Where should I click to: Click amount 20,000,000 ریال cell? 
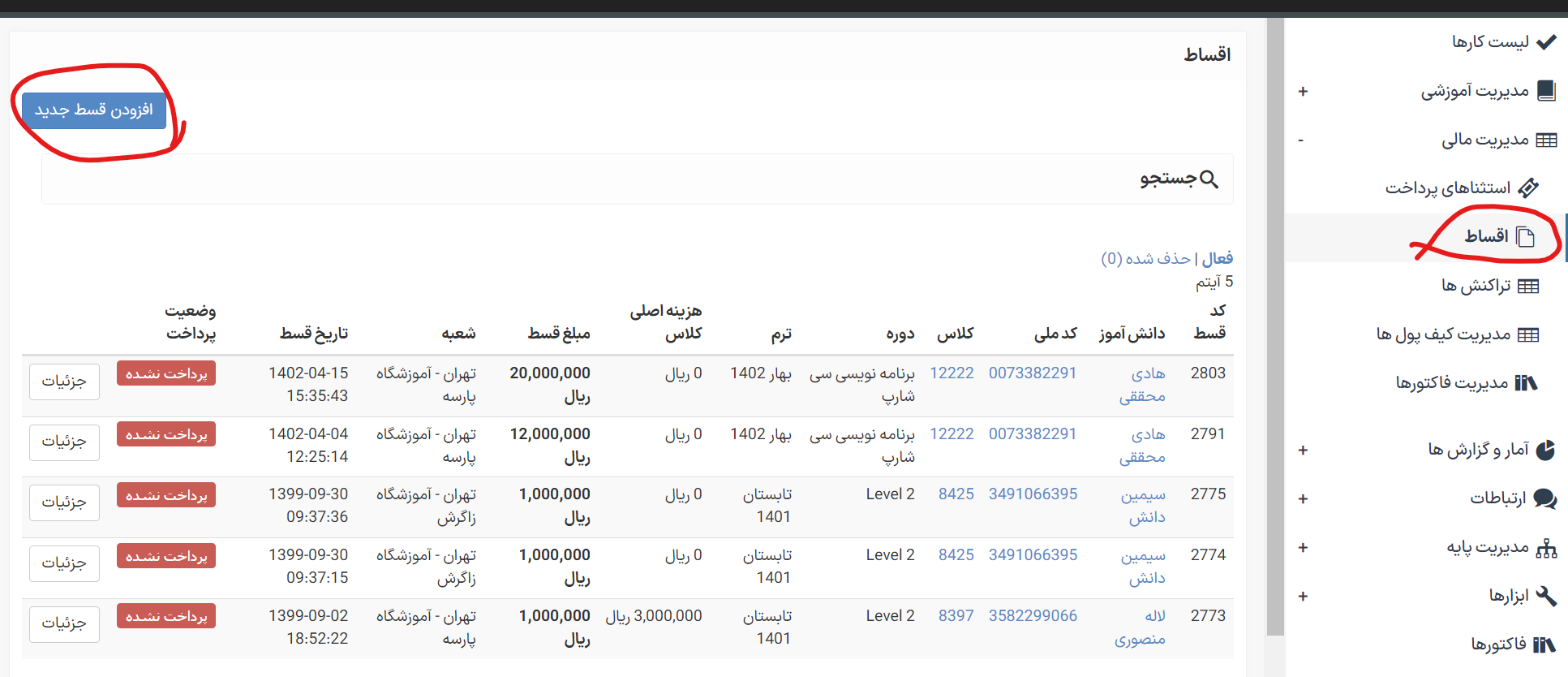tap(550, 385)
